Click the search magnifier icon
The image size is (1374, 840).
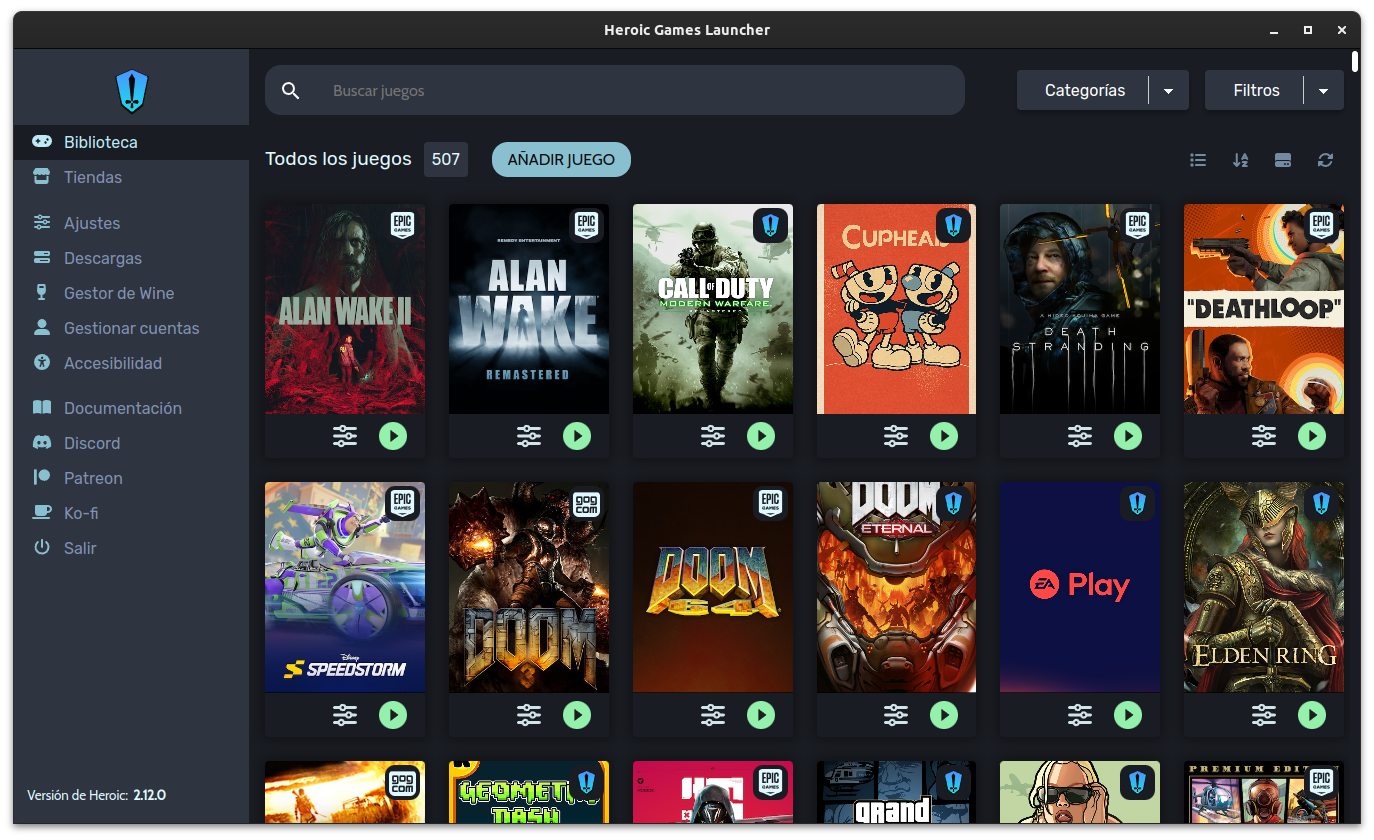coord(291,91)
